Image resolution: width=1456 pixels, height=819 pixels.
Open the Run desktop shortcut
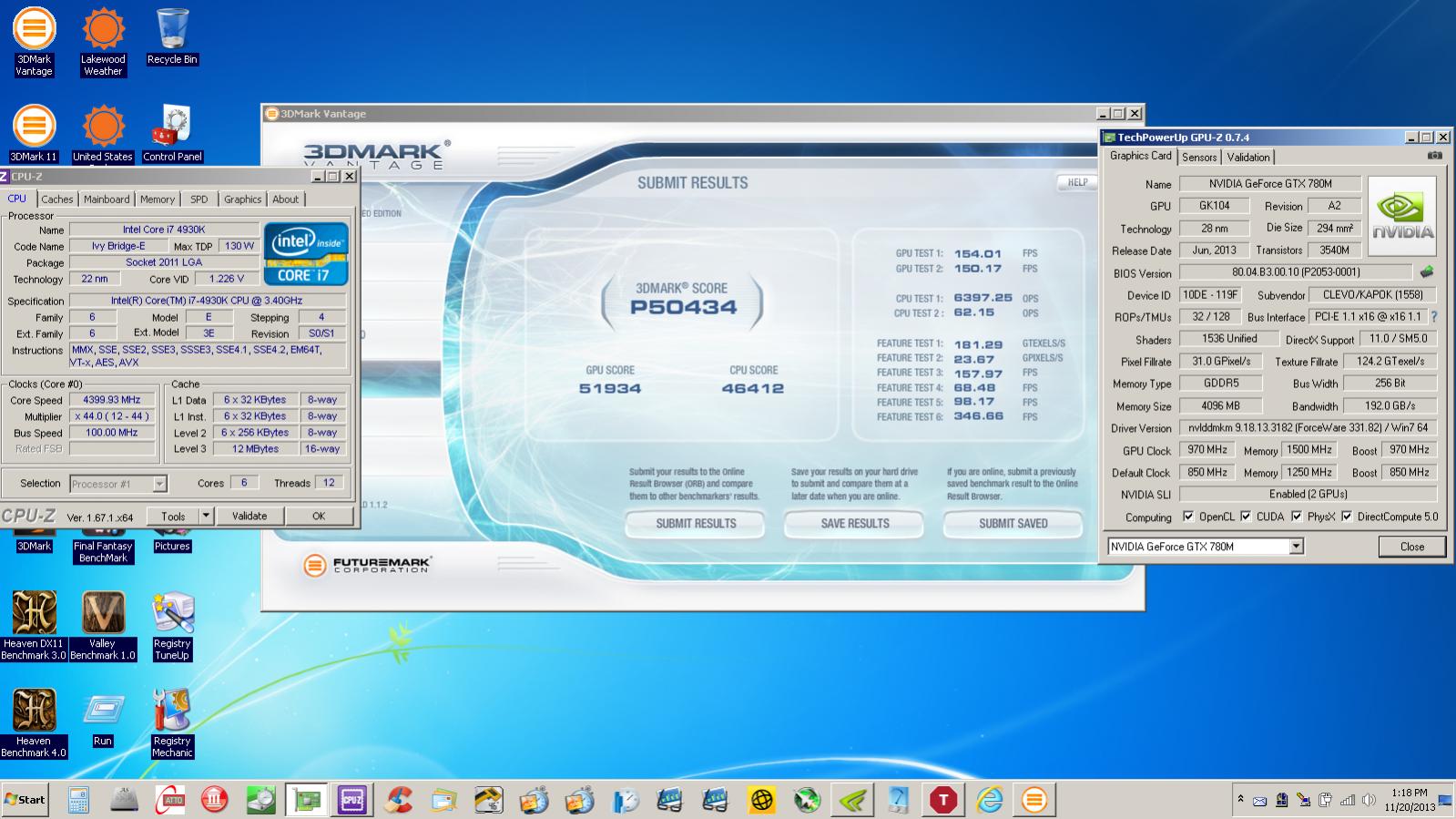103,720
